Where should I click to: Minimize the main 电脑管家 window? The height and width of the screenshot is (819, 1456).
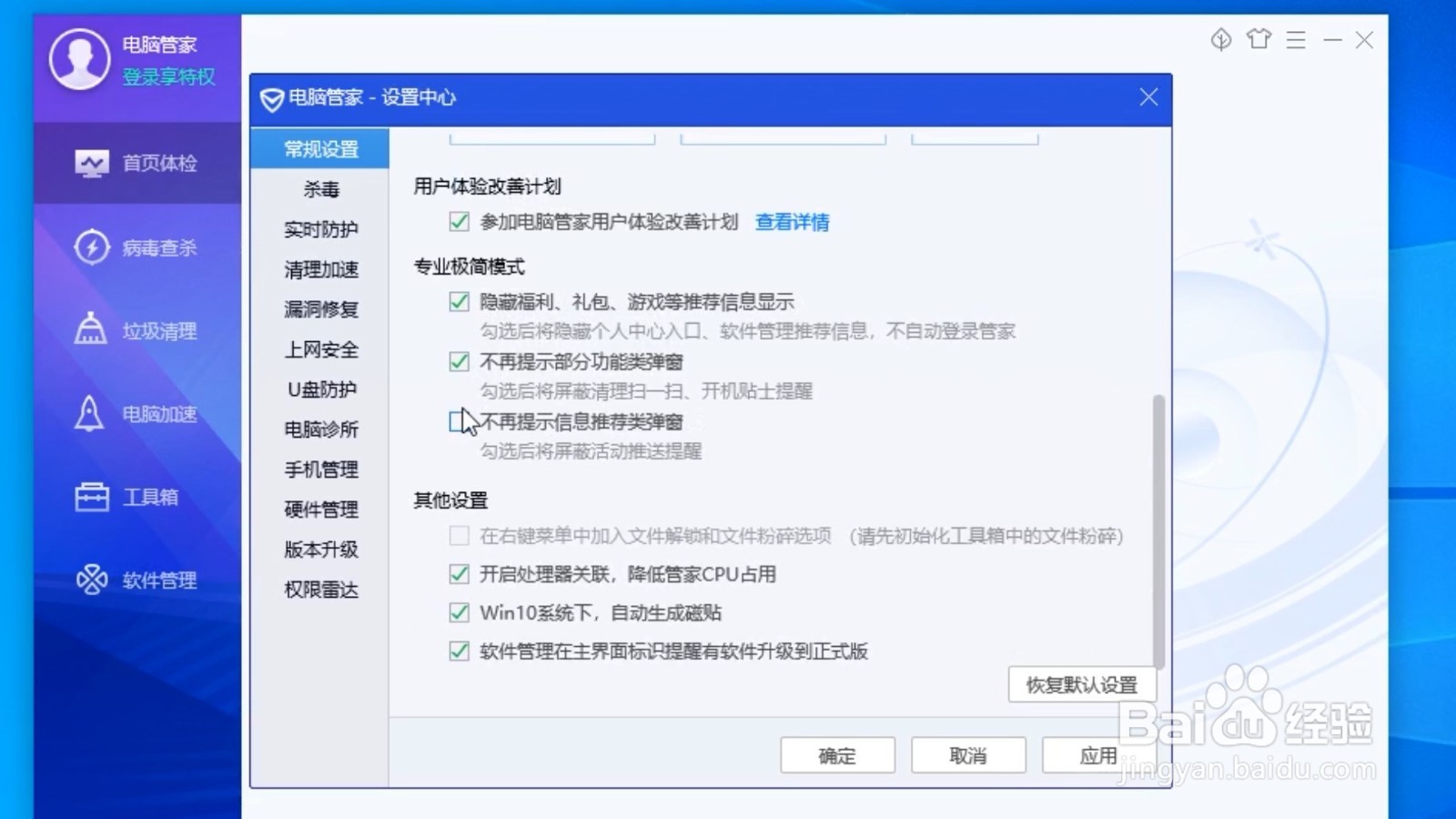1332,39
